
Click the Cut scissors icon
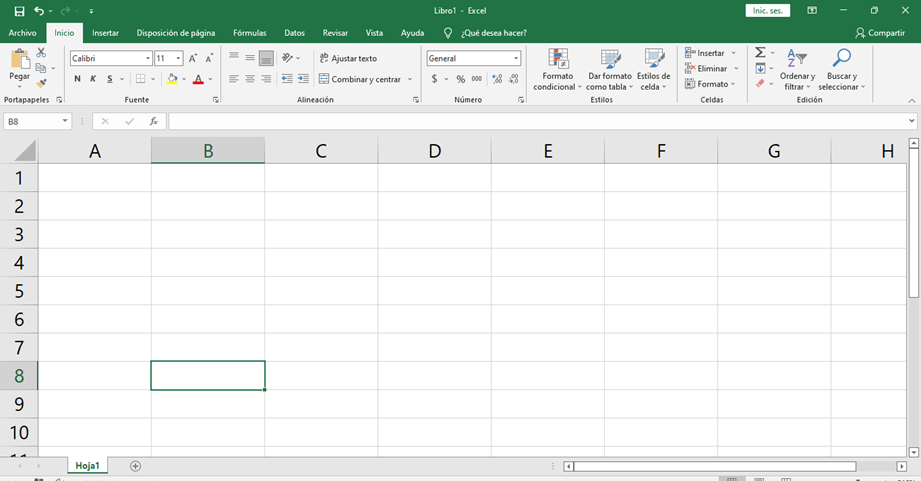click(41, 53)
